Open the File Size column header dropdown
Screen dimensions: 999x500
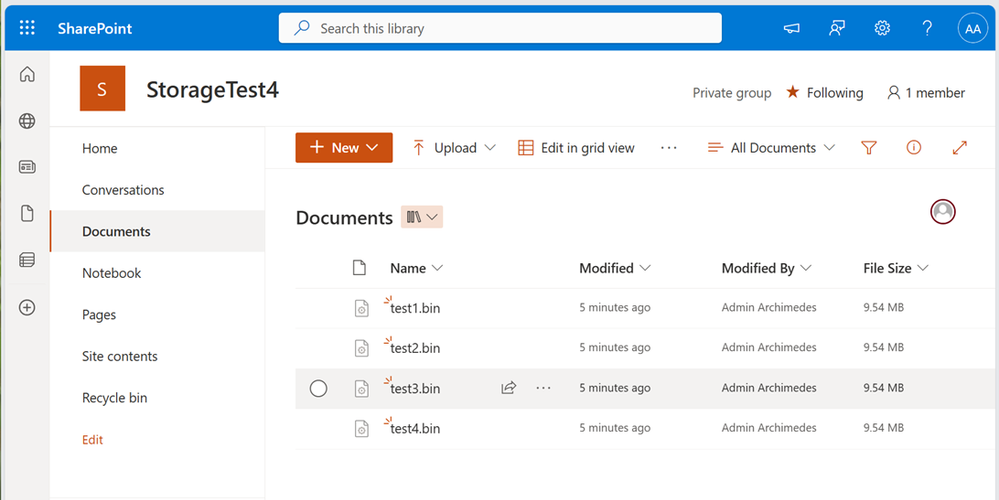tap(896, 268)
